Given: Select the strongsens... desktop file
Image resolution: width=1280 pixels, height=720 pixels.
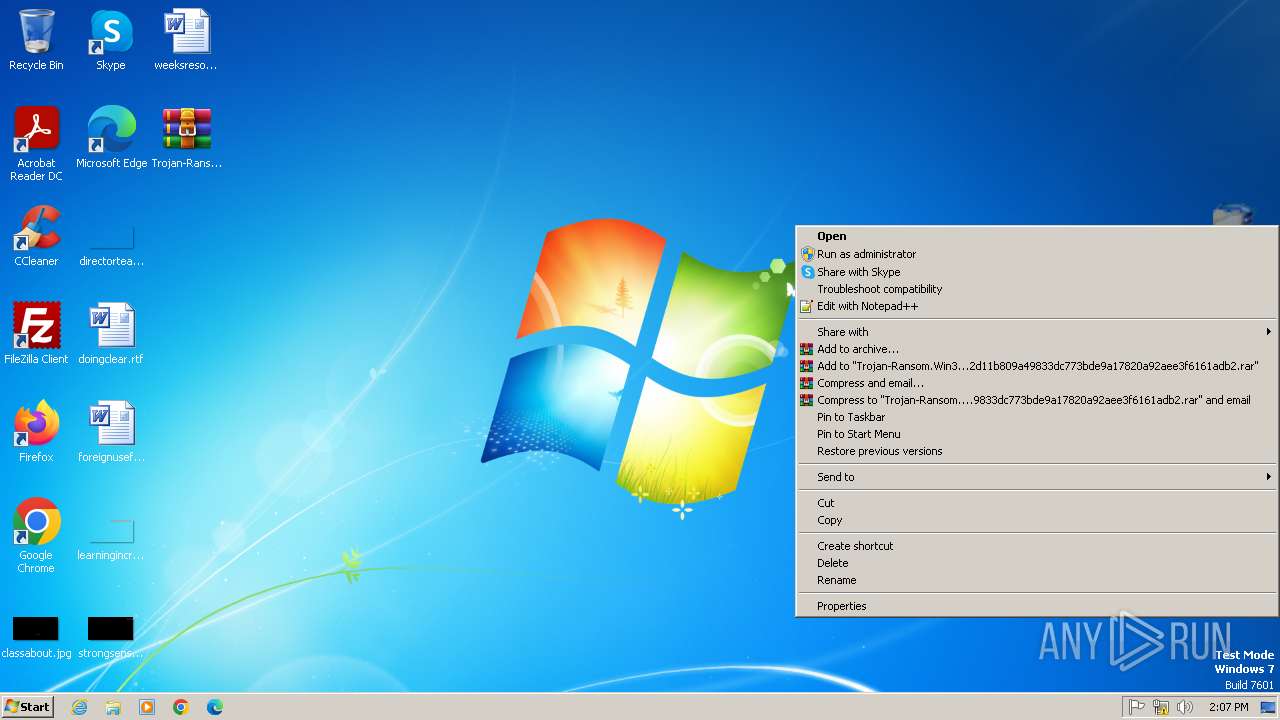Looking at the screenshot, I should tap(111, 636).
